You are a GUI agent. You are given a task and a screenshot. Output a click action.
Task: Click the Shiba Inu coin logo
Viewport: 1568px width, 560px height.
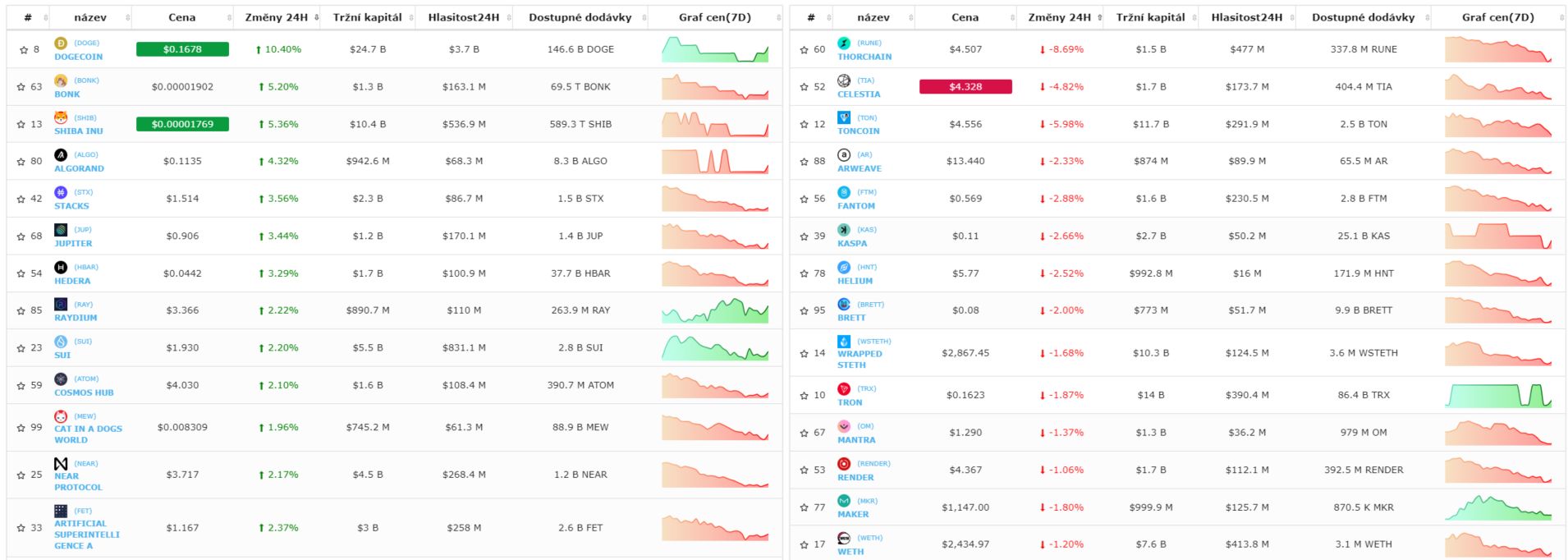pos(61,117)
